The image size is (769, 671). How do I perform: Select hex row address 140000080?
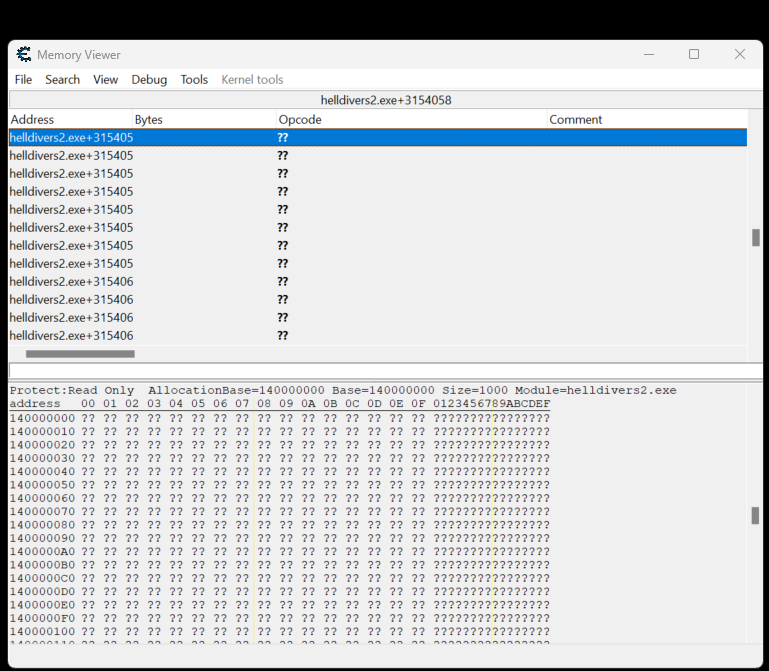(42, 525)
